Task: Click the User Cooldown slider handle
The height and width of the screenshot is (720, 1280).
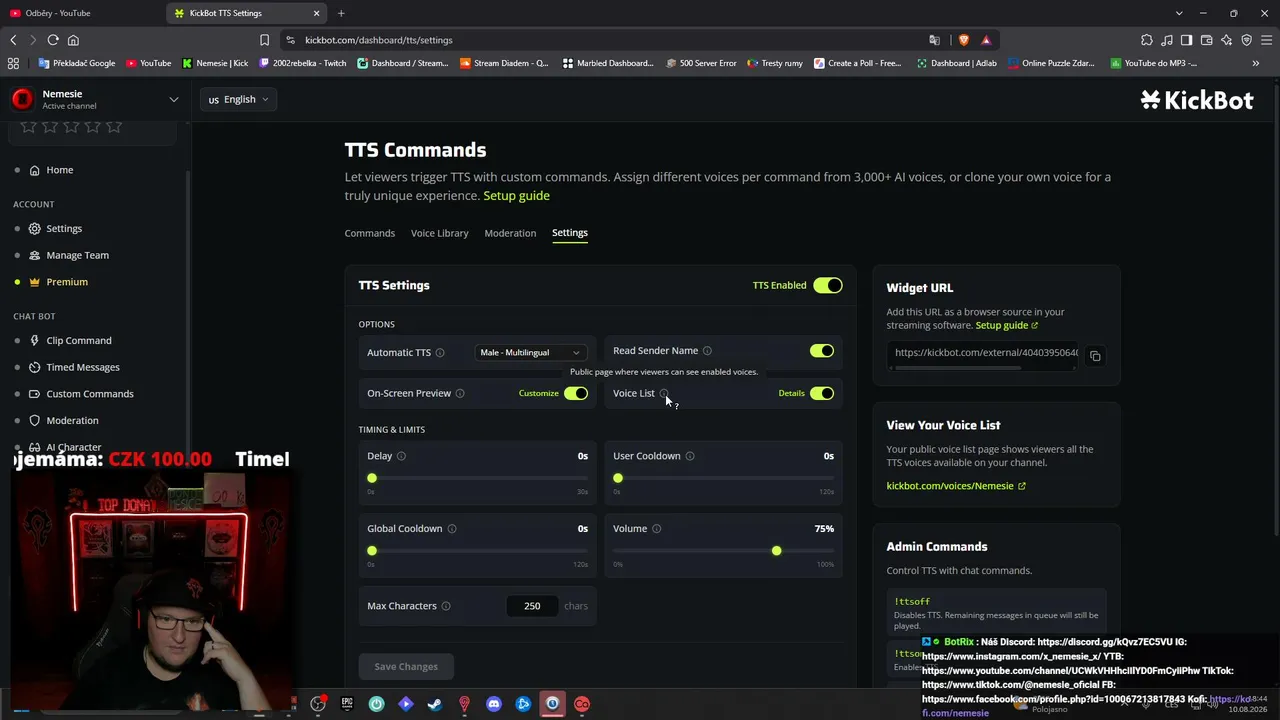Action: (618, 479)
